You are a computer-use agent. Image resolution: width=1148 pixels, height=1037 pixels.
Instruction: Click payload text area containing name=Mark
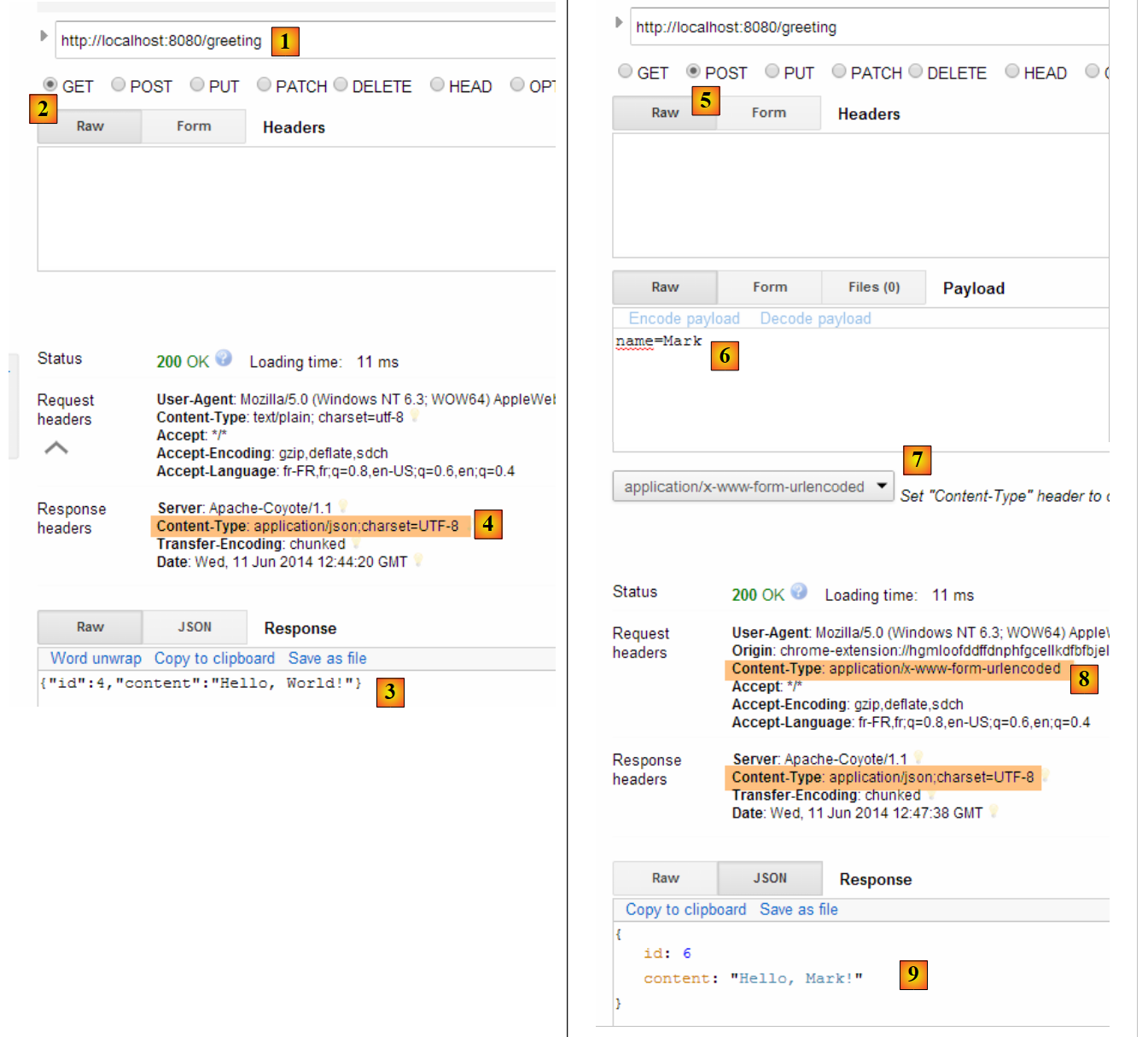click(854, 393)
